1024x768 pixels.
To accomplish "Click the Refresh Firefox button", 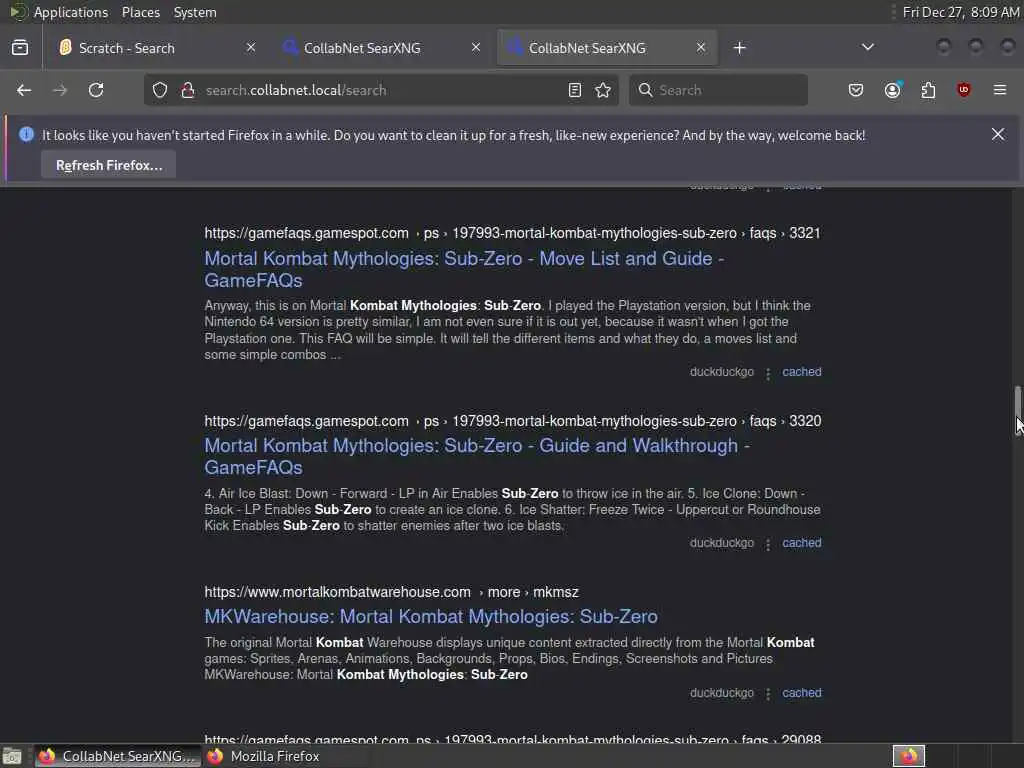I will [109, 165].
